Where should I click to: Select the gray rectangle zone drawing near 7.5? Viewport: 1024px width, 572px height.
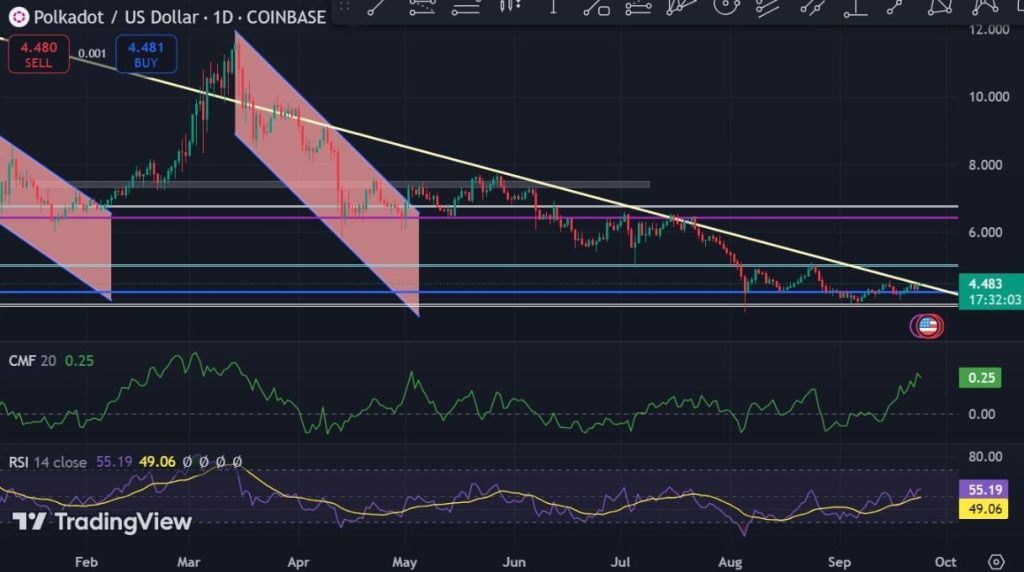pos(343,185)
